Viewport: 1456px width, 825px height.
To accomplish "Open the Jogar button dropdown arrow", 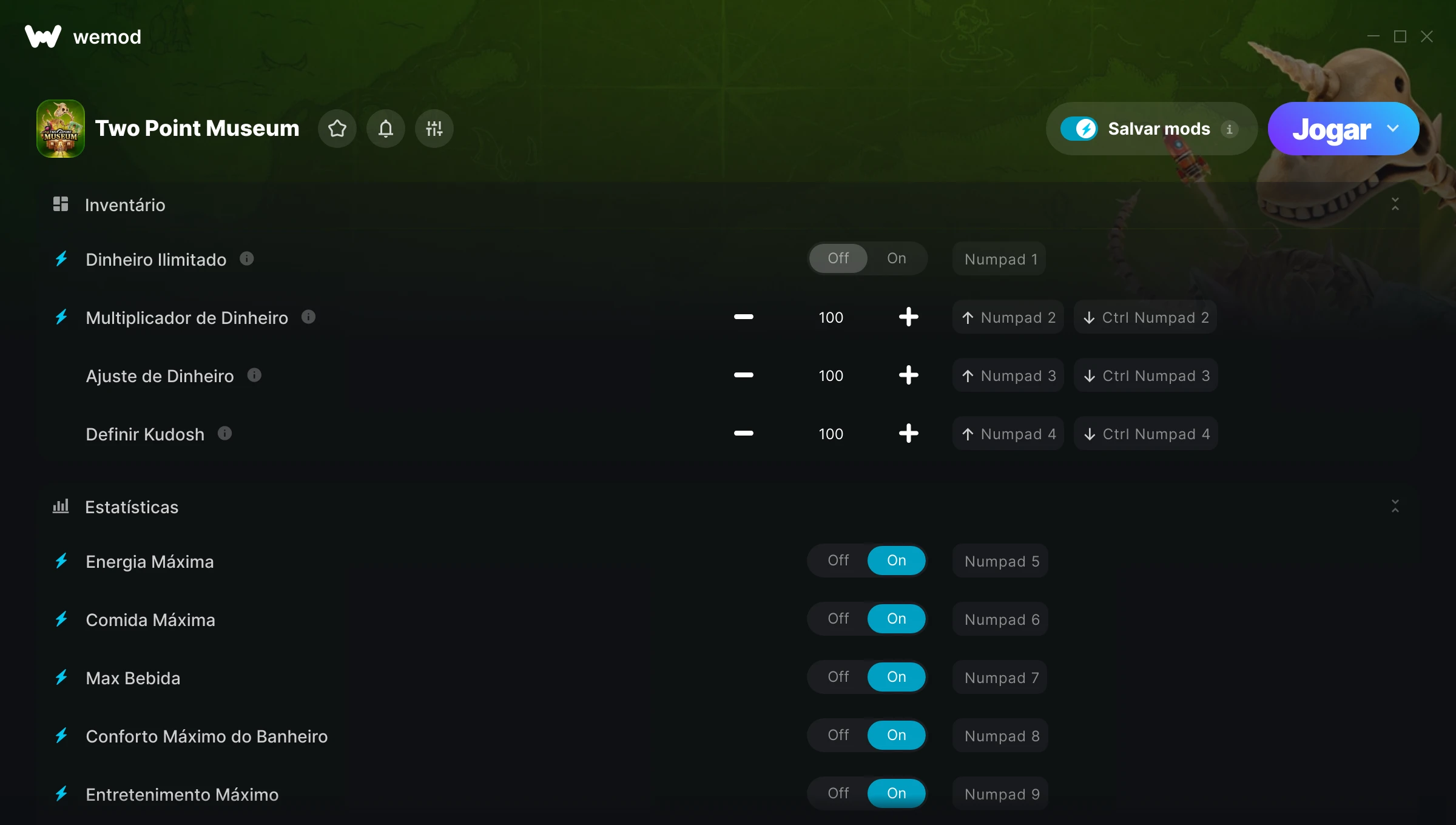I will pyautogui.click(x=1393, y=129).
